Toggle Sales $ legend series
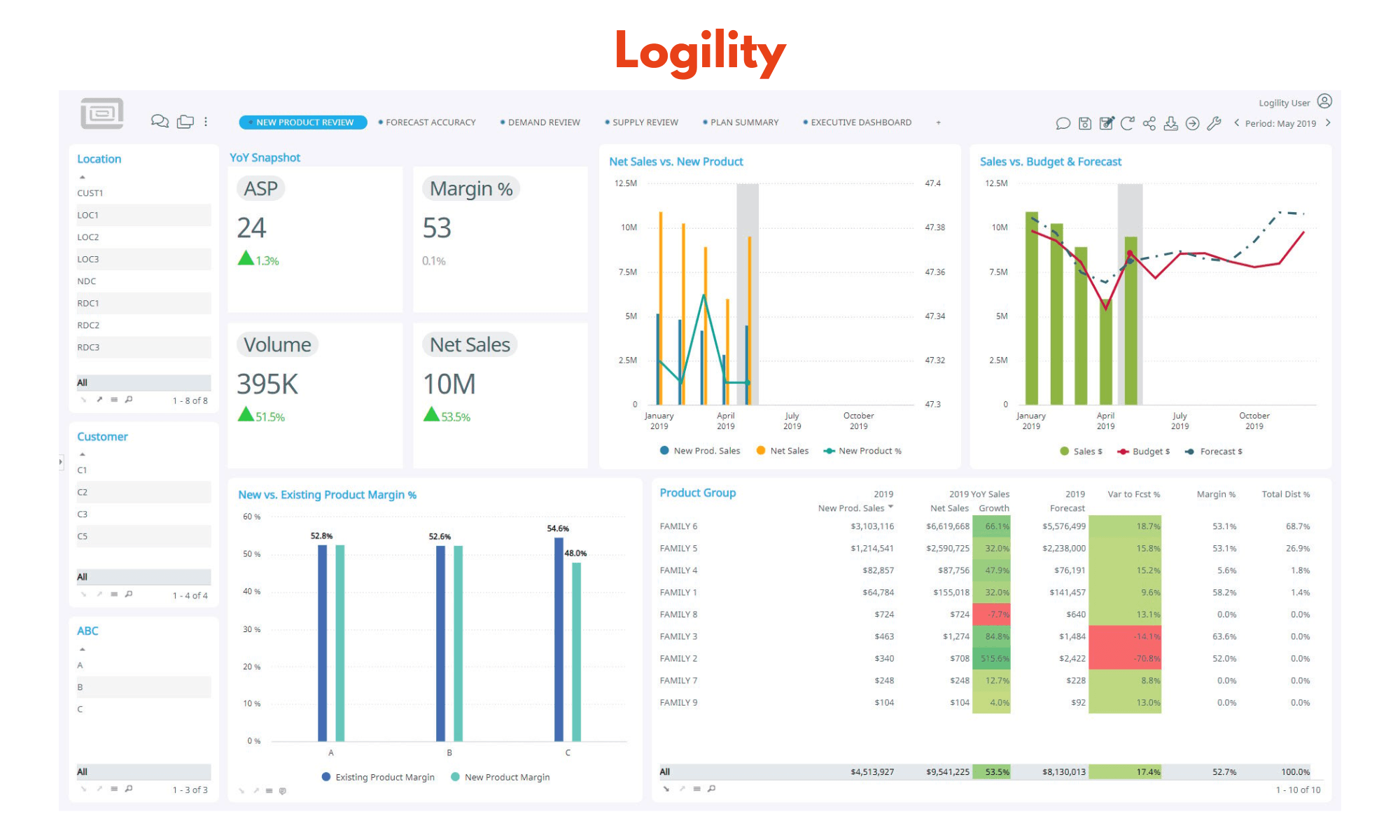 coord(1081,451)
